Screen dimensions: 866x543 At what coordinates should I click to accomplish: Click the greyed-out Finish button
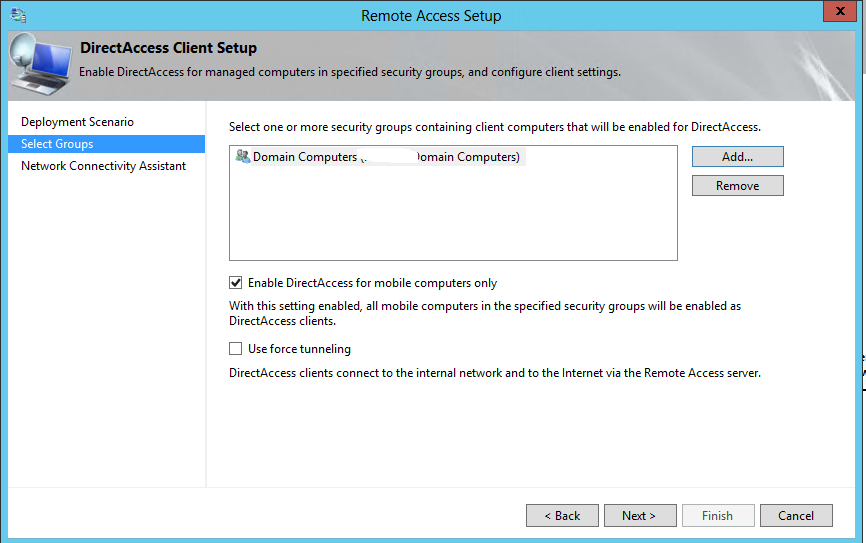(x=717, y=516)
